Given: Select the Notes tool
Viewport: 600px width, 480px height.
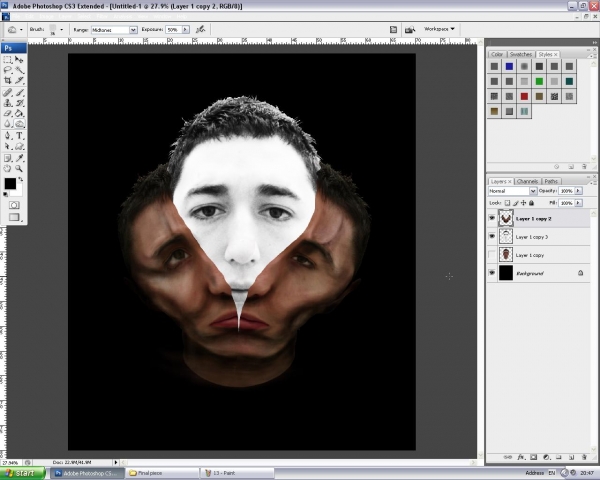Looking at the screenshot, I should pos(8,158).
